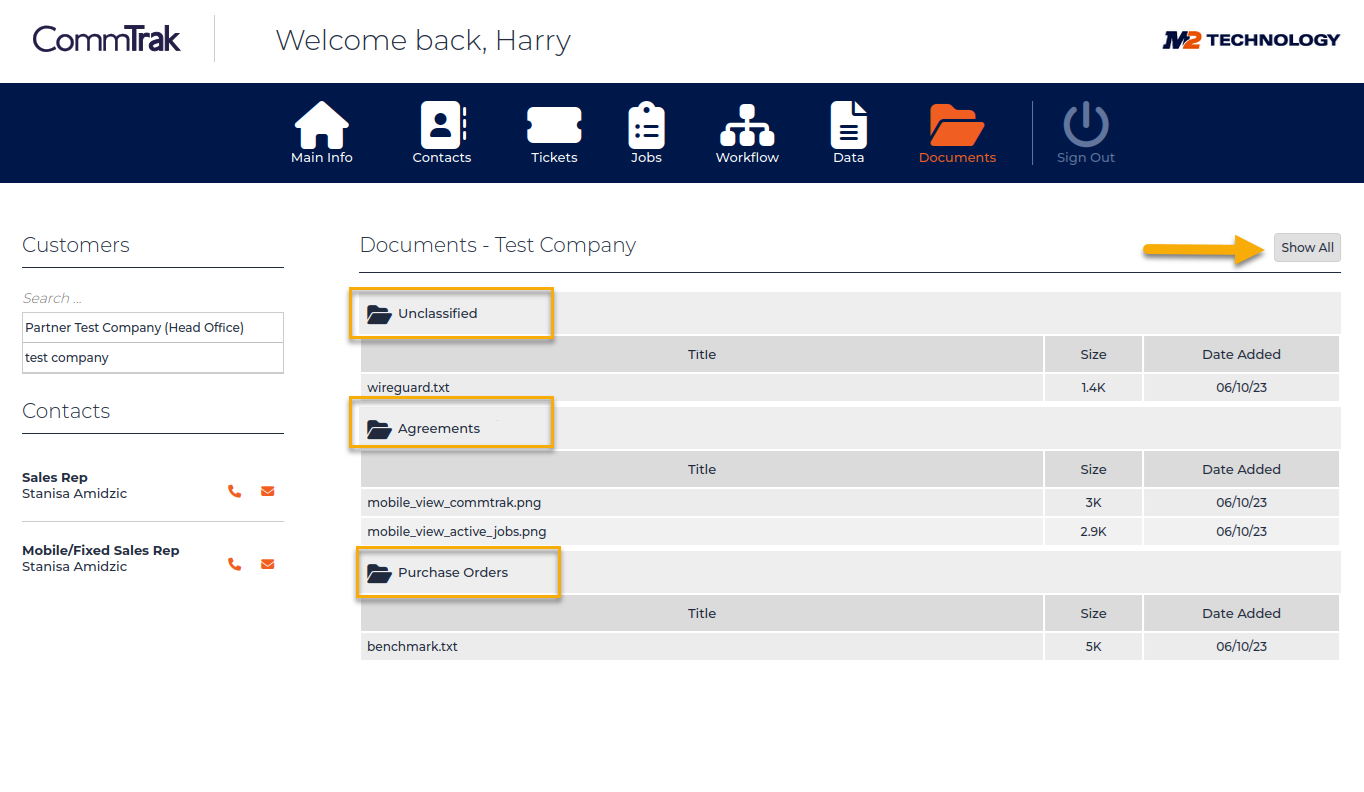Click the date added for mobile_view_active_jobs.png
This screenshot has width=1364, height=792.
(x=1241, y=531)
